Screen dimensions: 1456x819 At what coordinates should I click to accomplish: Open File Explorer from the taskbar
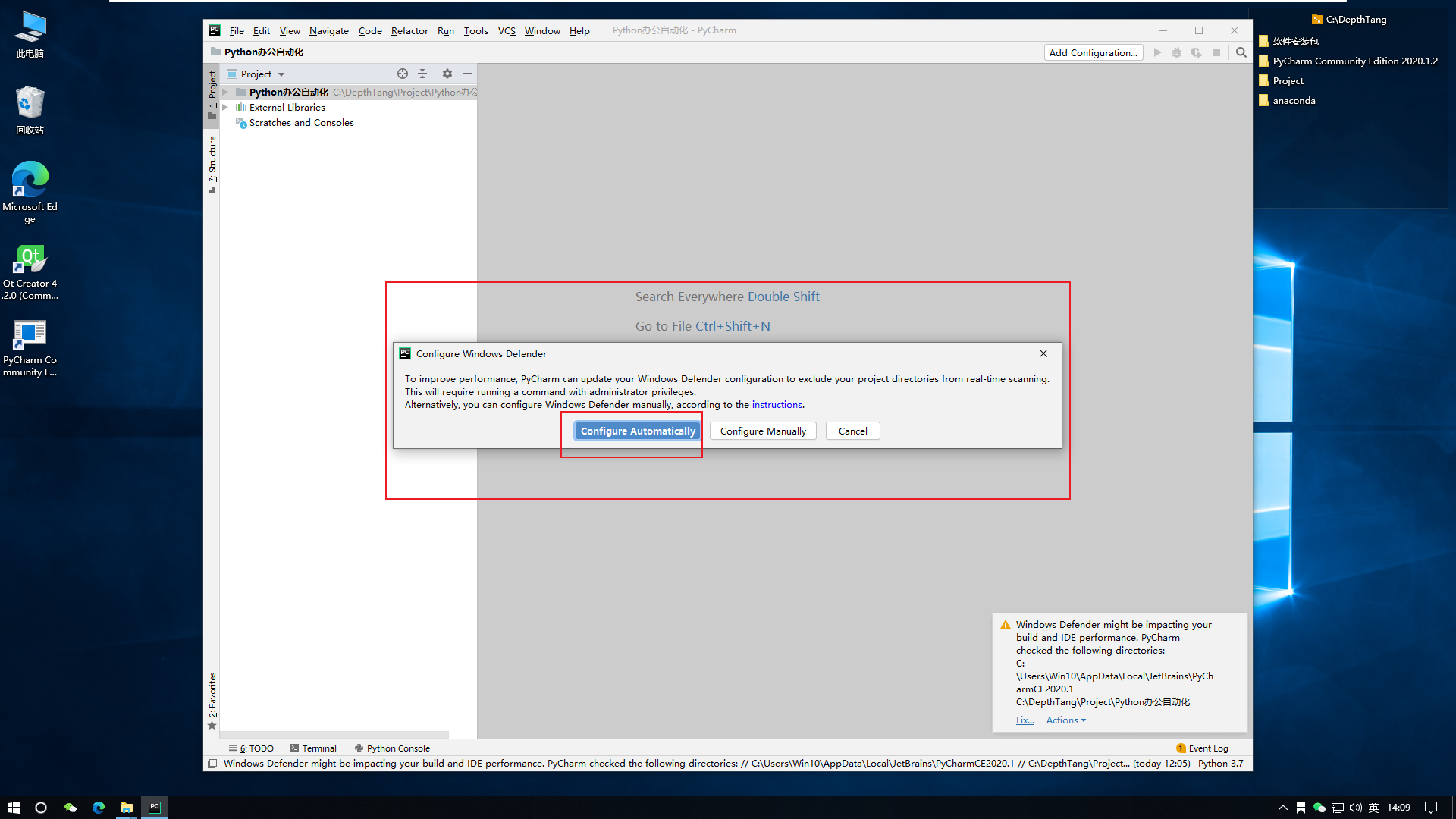(x=127, y=808)
